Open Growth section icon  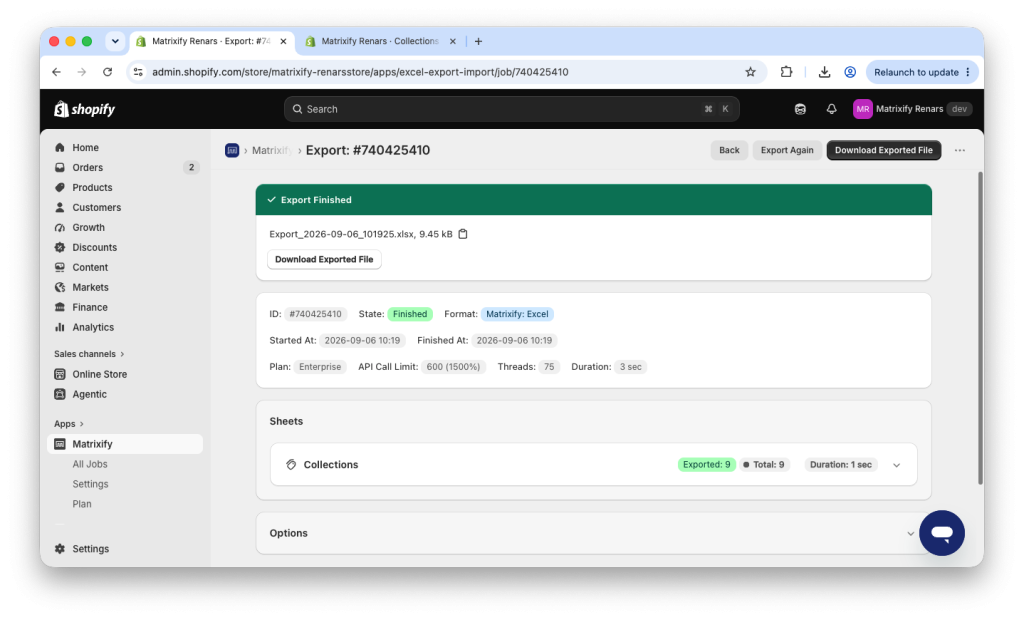pos(60,227)
